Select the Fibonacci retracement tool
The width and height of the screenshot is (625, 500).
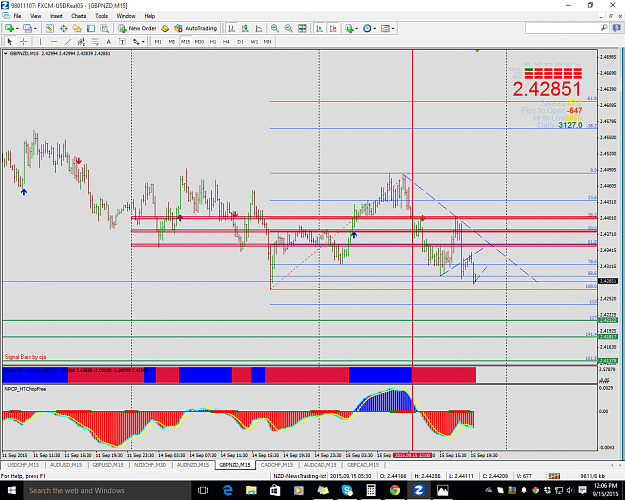(x=95, y=41)
